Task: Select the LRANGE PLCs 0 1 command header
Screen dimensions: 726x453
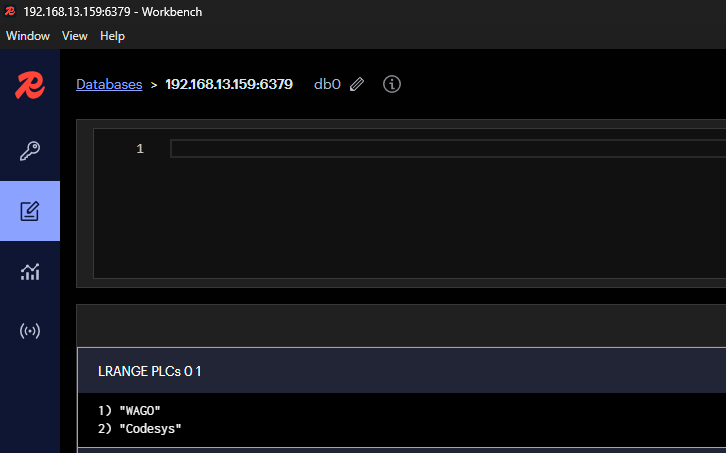Action: (402, 371)
